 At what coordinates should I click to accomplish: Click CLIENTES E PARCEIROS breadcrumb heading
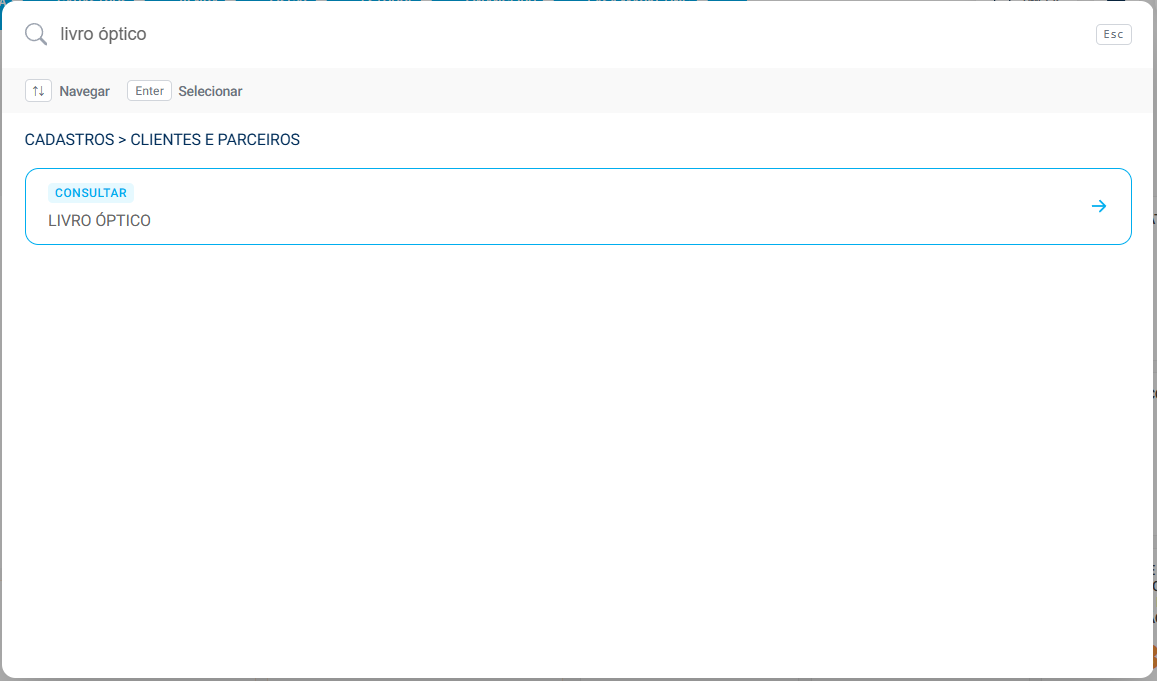click(215, 139)
